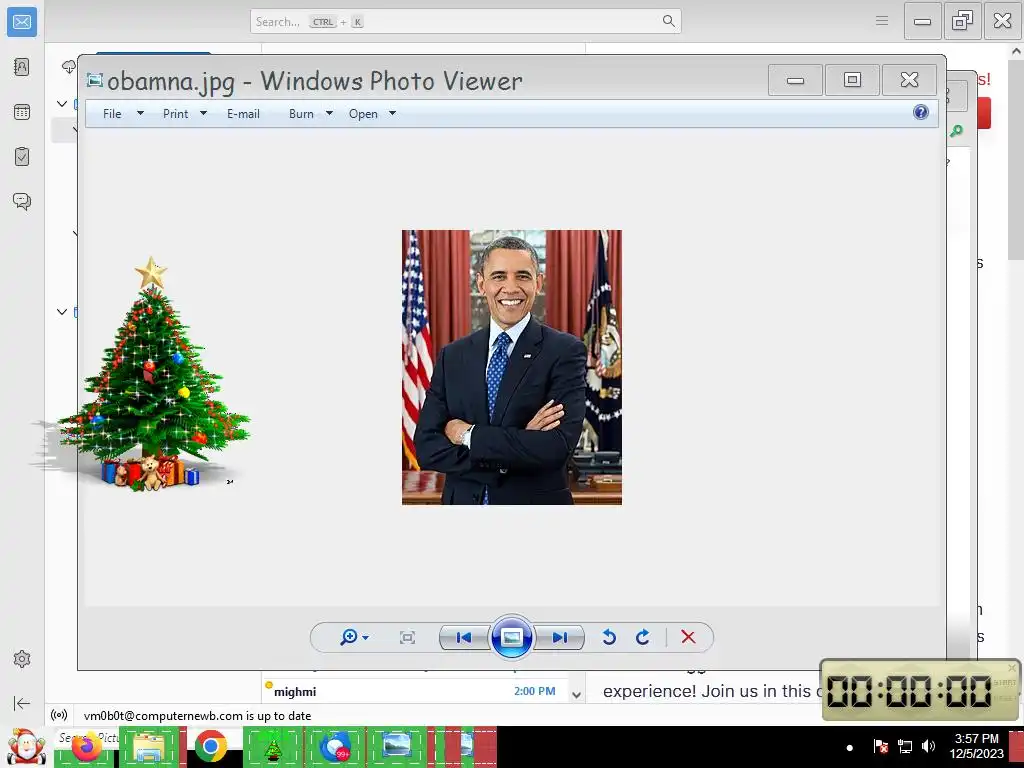The height and width of the screenshot is (768, 1024).
Task: Close the Windows Photo Viewer window
Action: pos(909,80)
